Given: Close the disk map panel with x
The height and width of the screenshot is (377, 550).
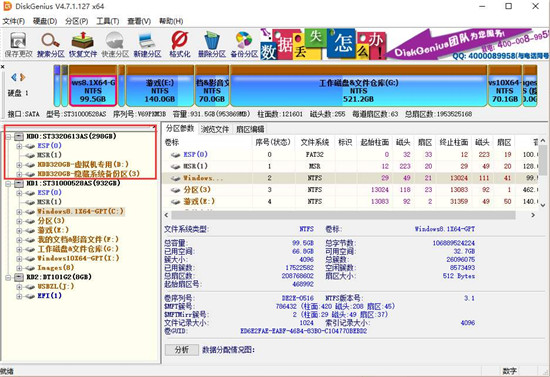Looking at the screenshot, I should tap(3, 67).
